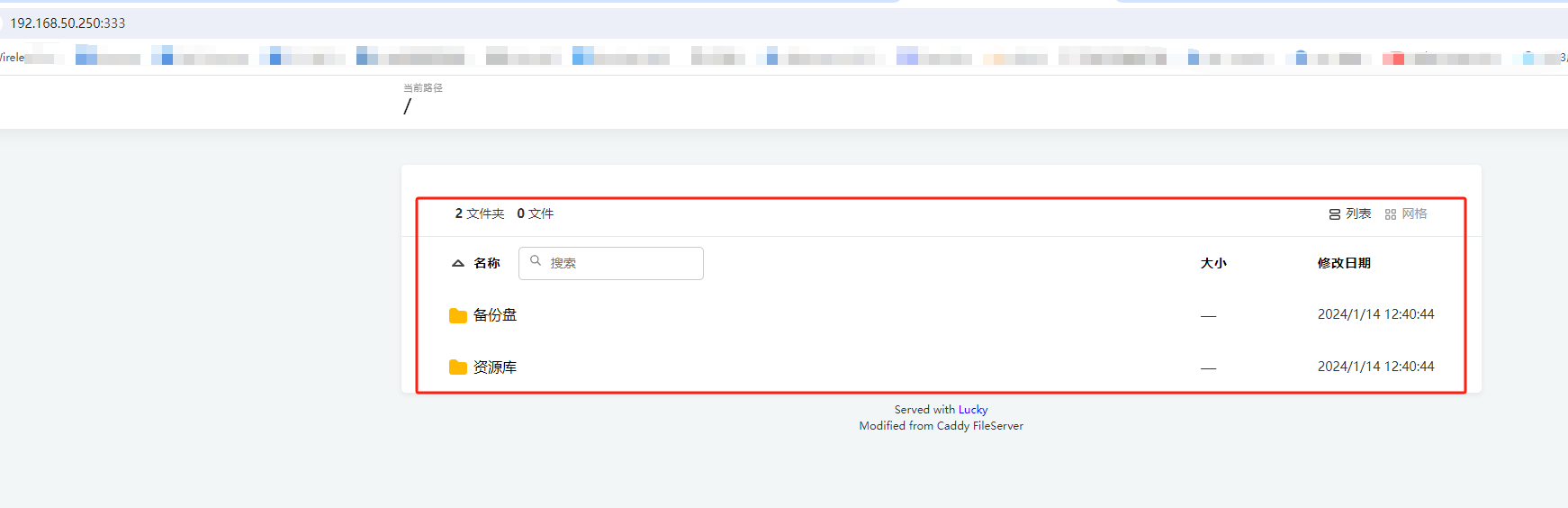Screen dimensions: 1568x508
Task: Click the 0 文件 file count
Action: (535, 213)
